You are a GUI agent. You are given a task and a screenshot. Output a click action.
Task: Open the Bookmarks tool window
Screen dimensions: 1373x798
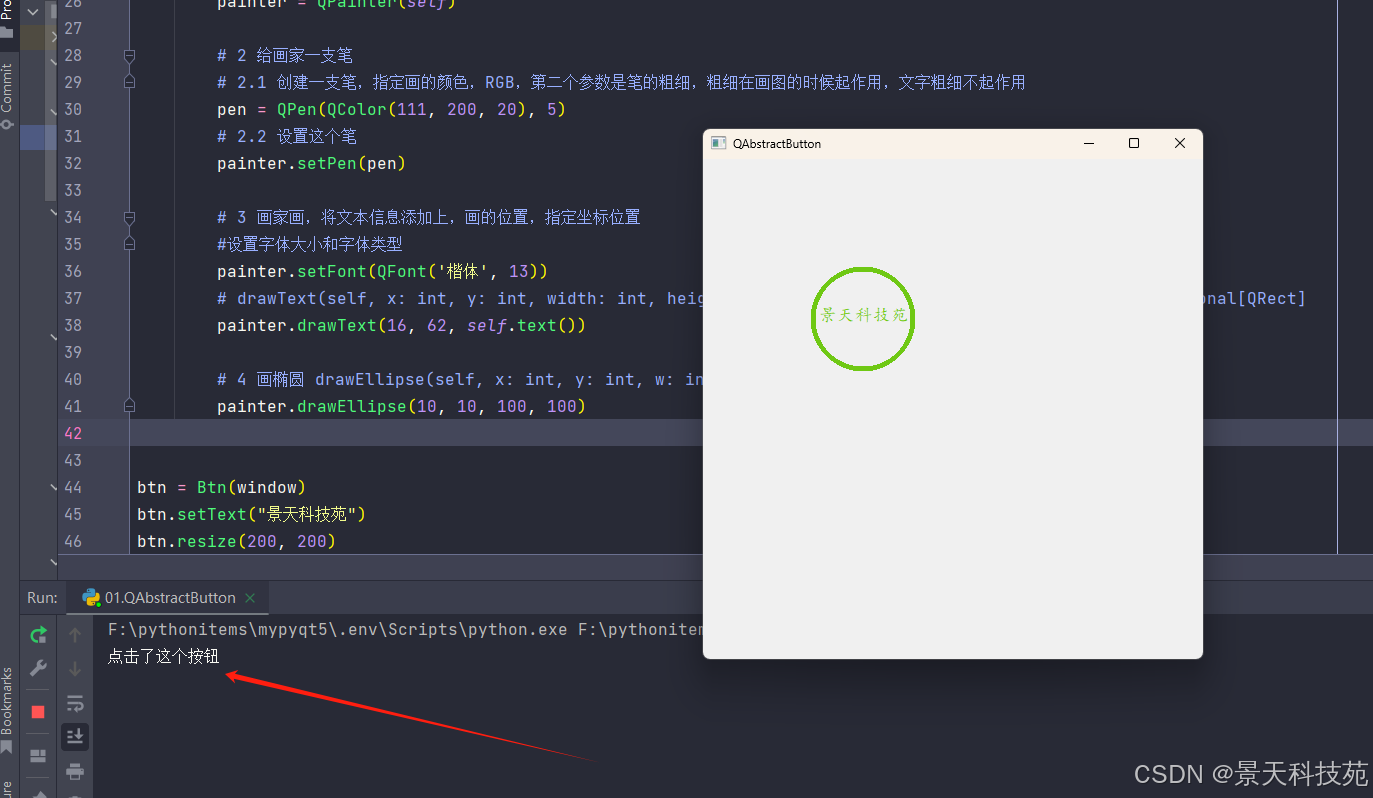pos(8,710)
